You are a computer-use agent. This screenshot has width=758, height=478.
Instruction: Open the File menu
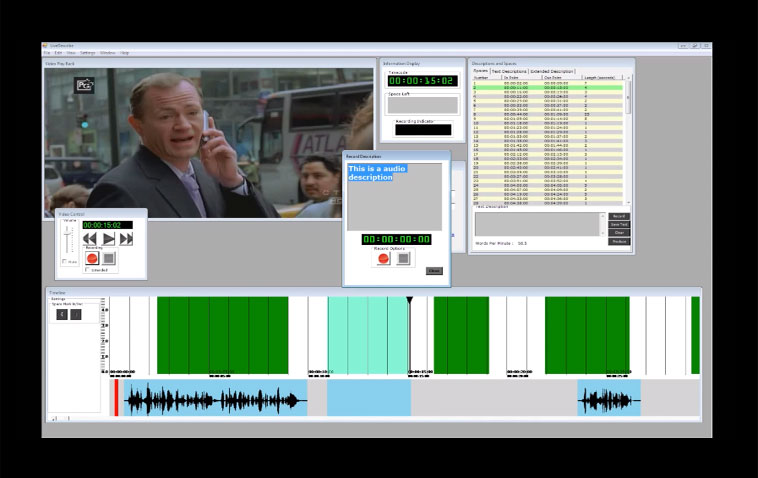pos(46,52)
